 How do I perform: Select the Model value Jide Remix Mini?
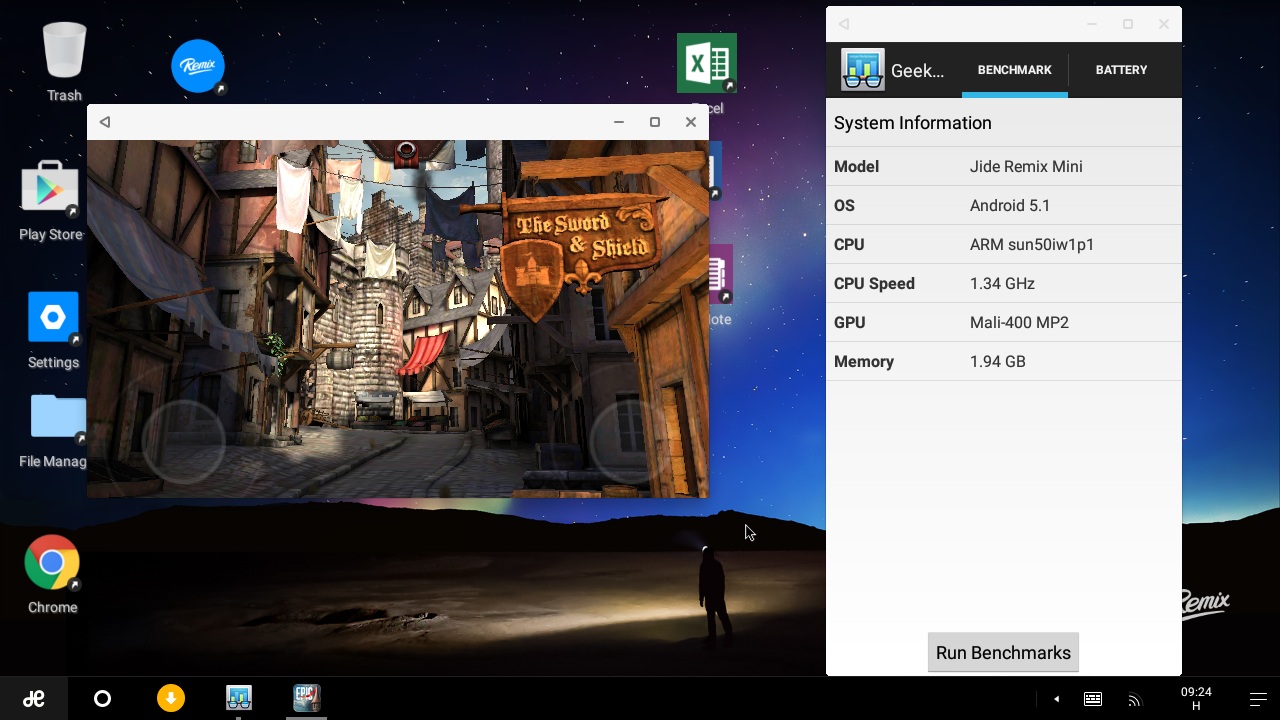tap(1026, 167)
